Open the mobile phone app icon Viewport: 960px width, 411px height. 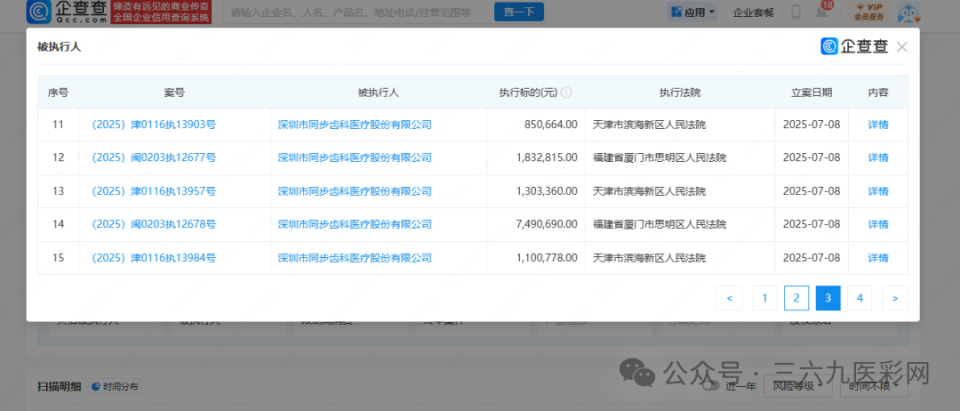(796, 12)
